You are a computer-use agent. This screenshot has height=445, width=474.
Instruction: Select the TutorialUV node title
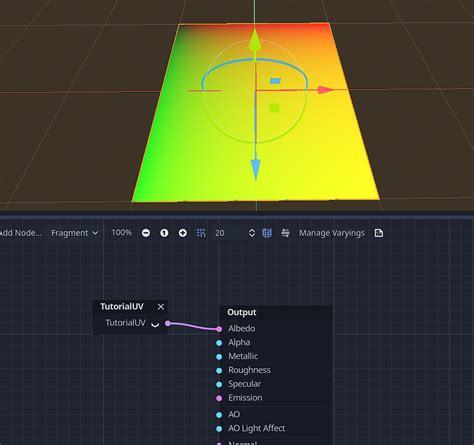pos(122,307)
